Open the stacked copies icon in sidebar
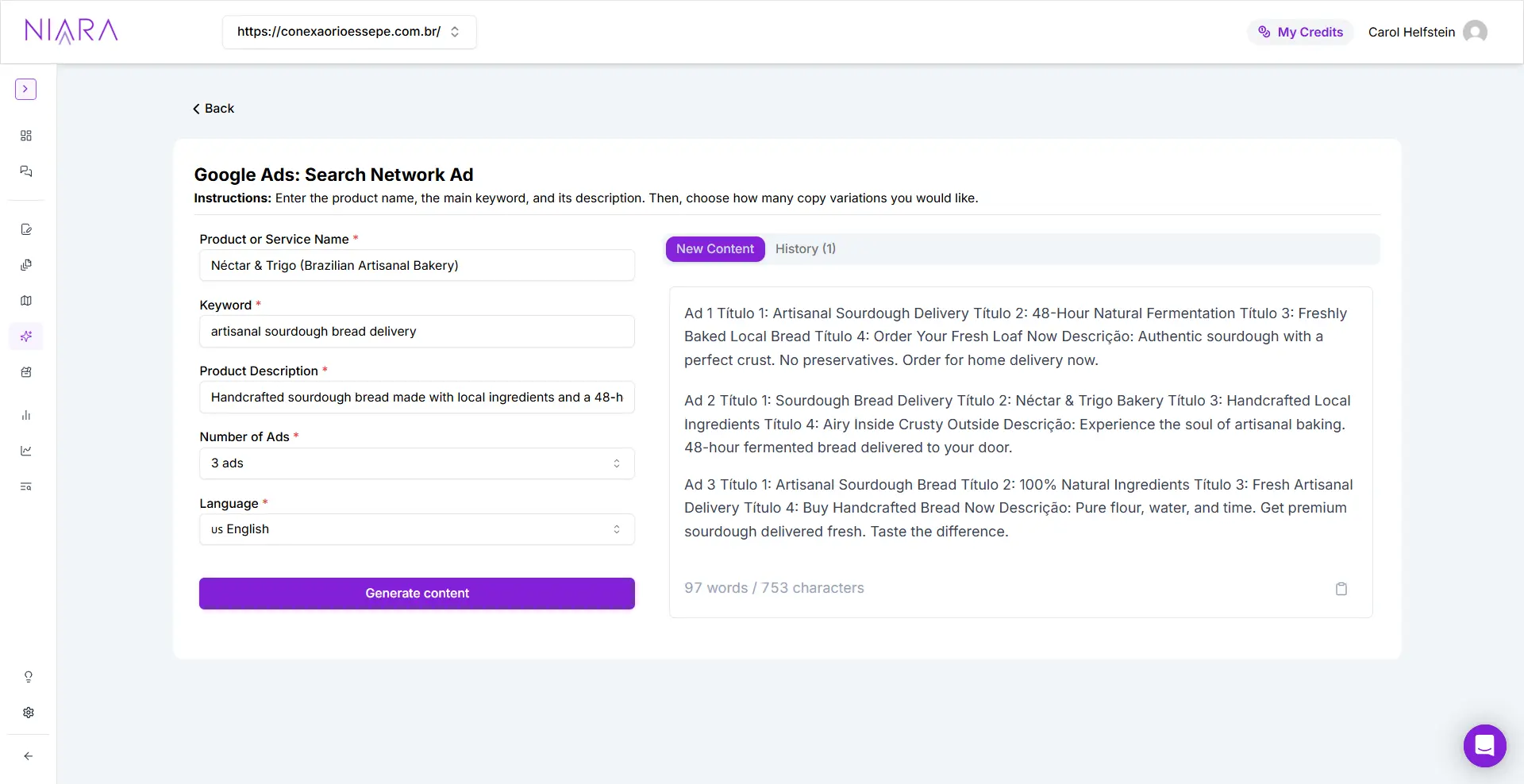 click(26, 265)
